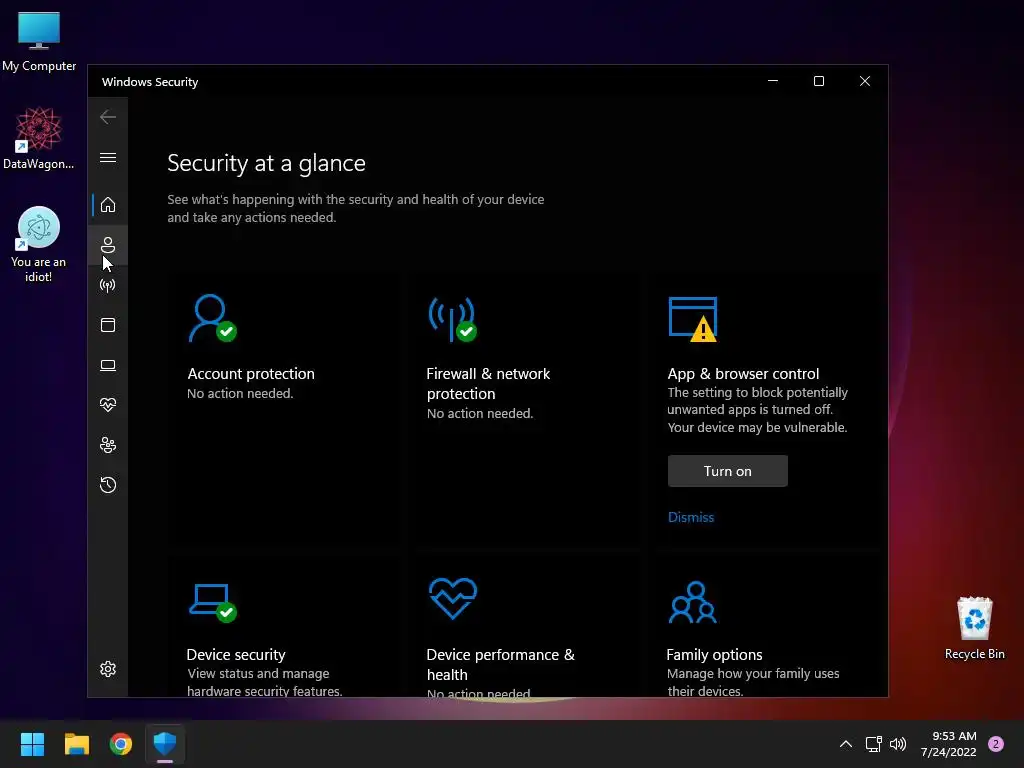Open the notification badge showing 2
Screen dimensions: 1024x768
coord(996,744)
